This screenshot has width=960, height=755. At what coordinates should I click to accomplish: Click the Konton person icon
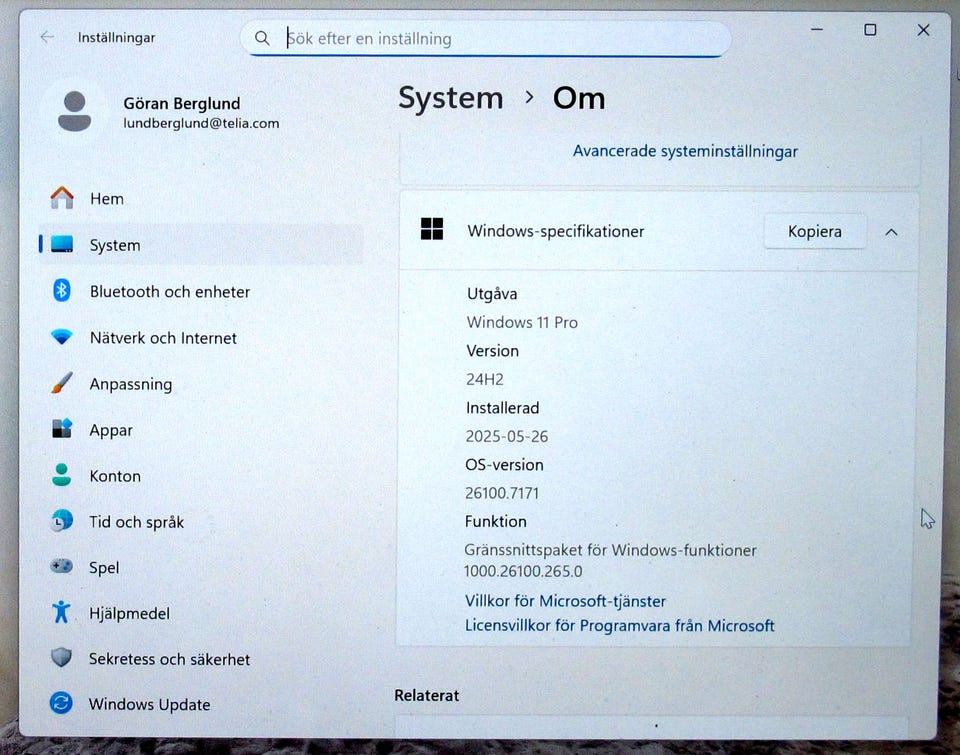pos(61,475)
